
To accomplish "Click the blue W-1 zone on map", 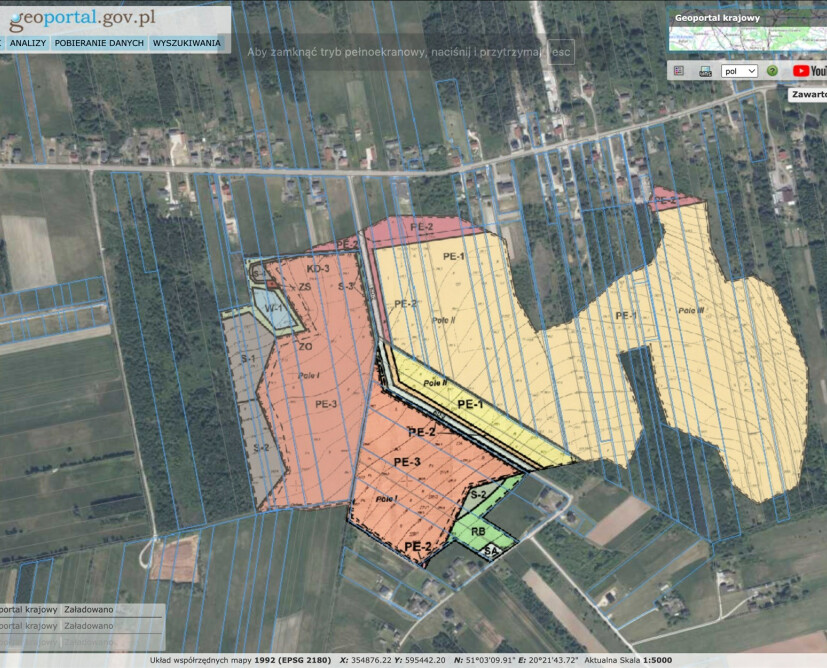I will tap(273, 310).
